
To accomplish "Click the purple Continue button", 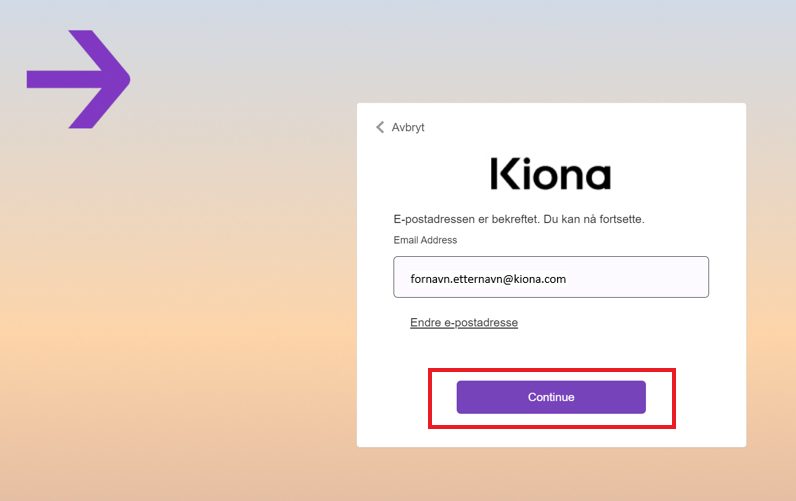I will click(x=551, y=397).
